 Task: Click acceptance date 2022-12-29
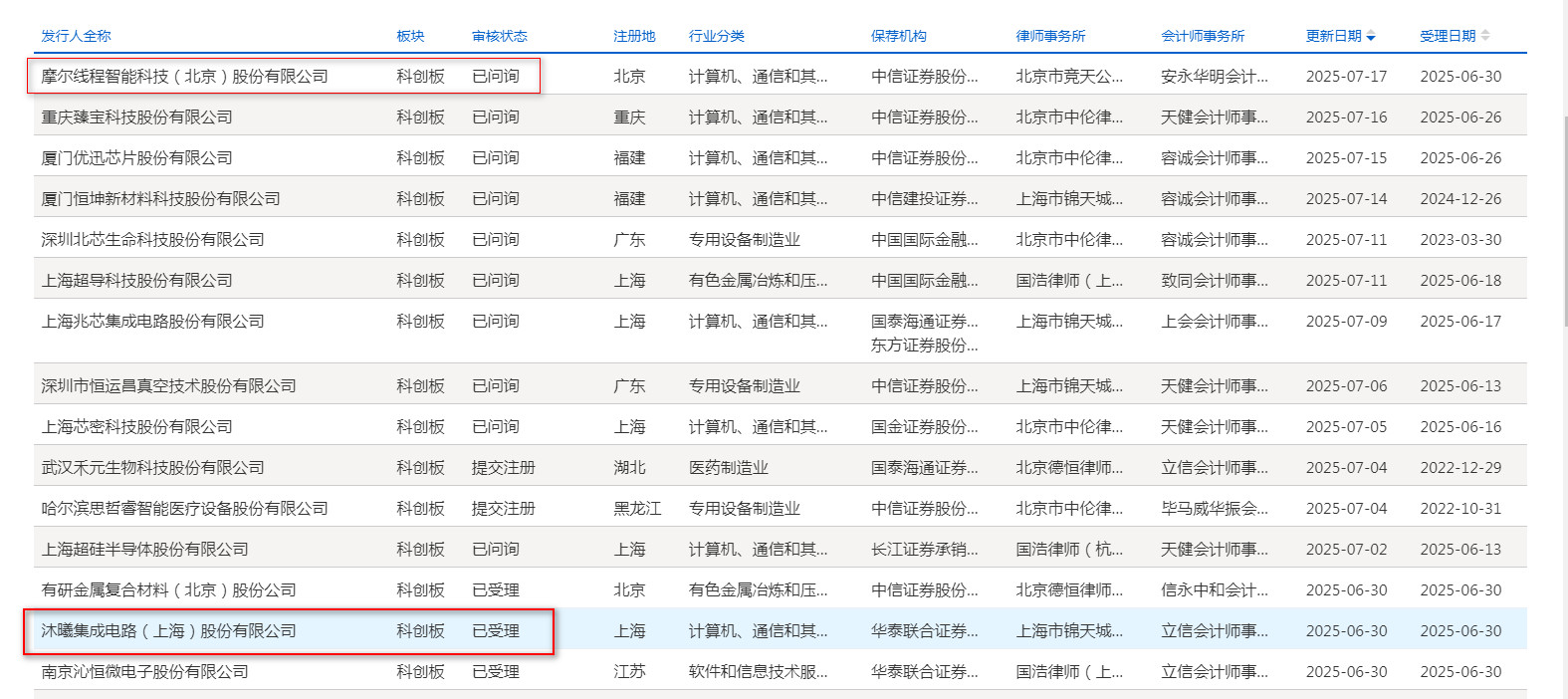pyautogui.click(x=1460, y=468)
